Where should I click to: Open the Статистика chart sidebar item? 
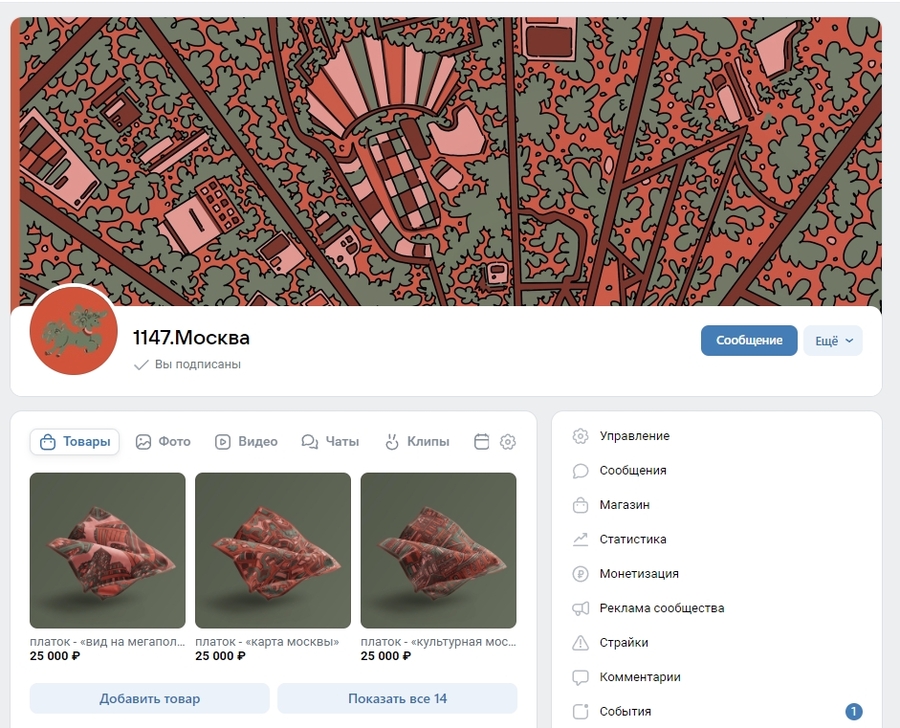632,539
